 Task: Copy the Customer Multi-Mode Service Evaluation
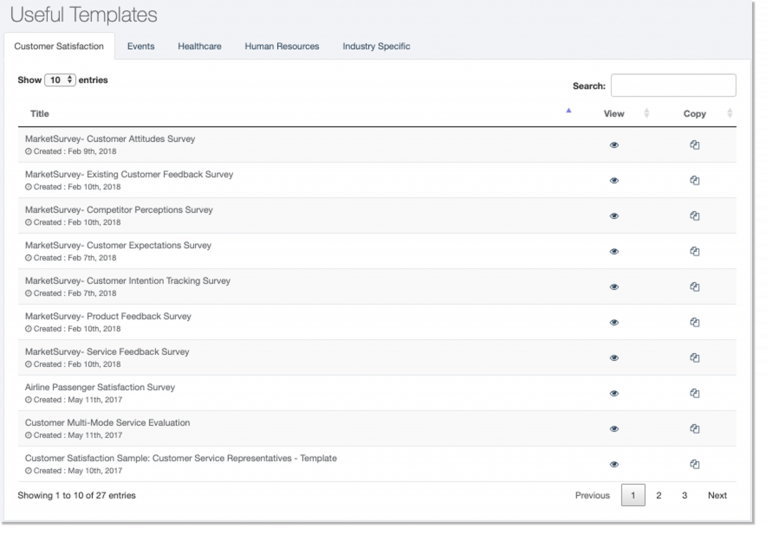point(695,429)
